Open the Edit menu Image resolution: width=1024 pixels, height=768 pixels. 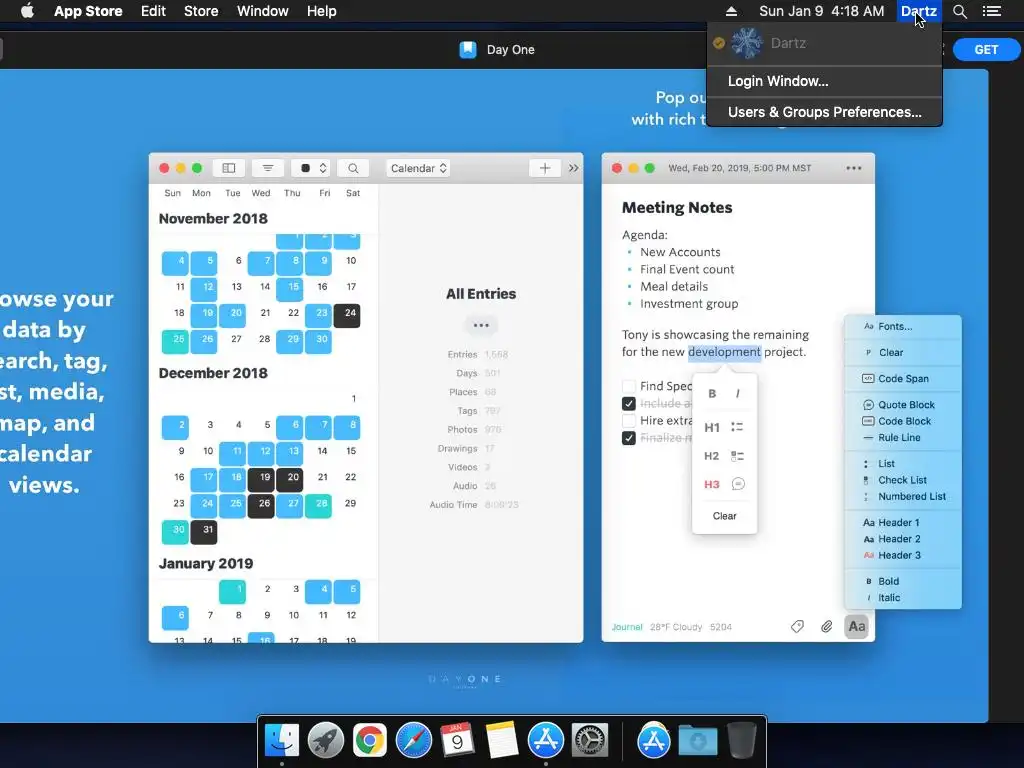tap(153, 11)
